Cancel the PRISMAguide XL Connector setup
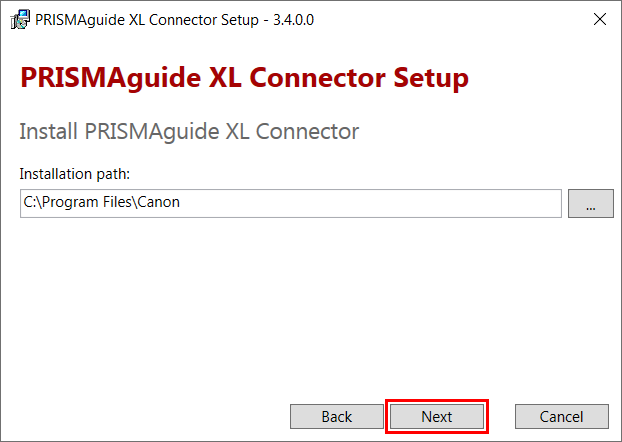Image resolution: width=622 pixels, height=442 pixels. [561, 417]
